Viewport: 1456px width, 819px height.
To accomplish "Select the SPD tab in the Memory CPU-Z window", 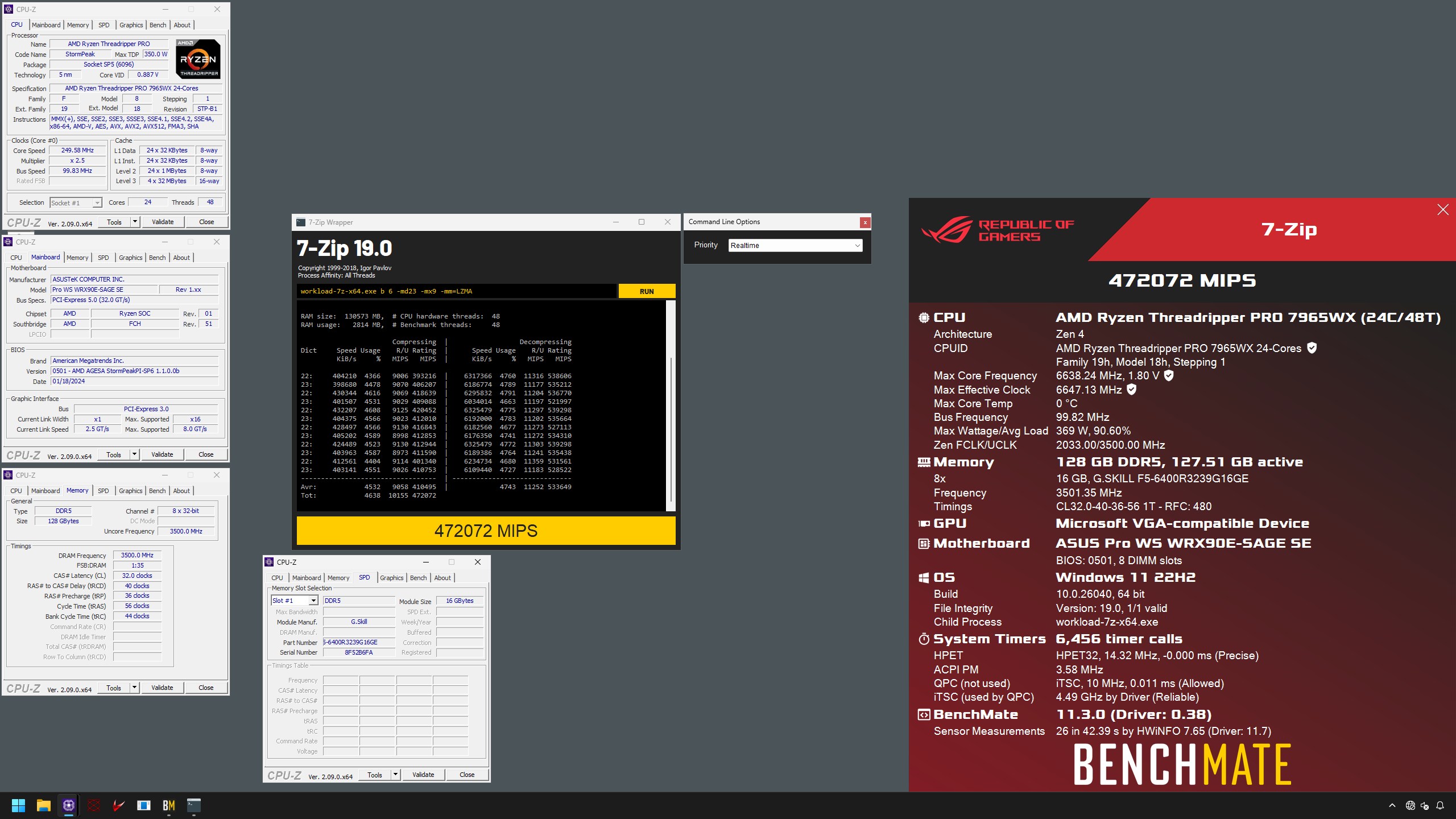I will (103, 491).
